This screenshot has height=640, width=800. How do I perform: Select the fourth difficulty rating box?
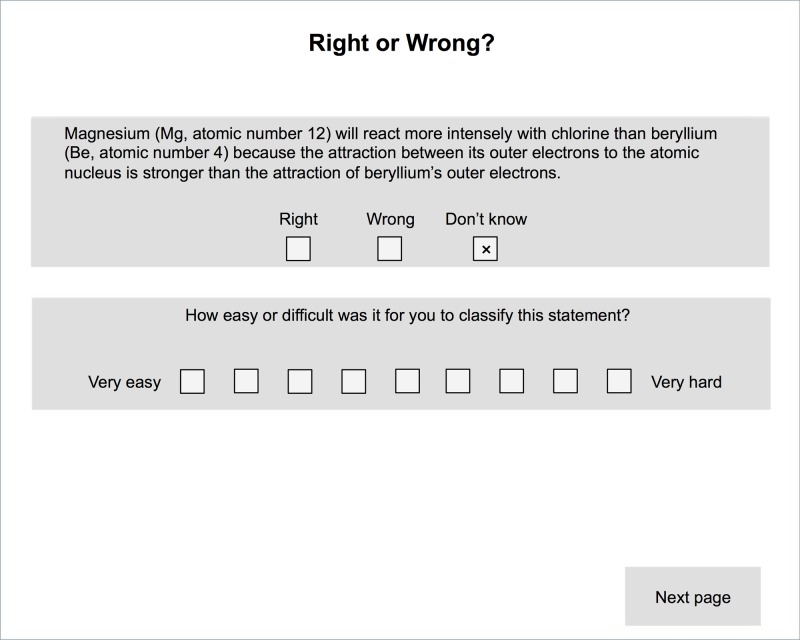click(x=354, y=381)
